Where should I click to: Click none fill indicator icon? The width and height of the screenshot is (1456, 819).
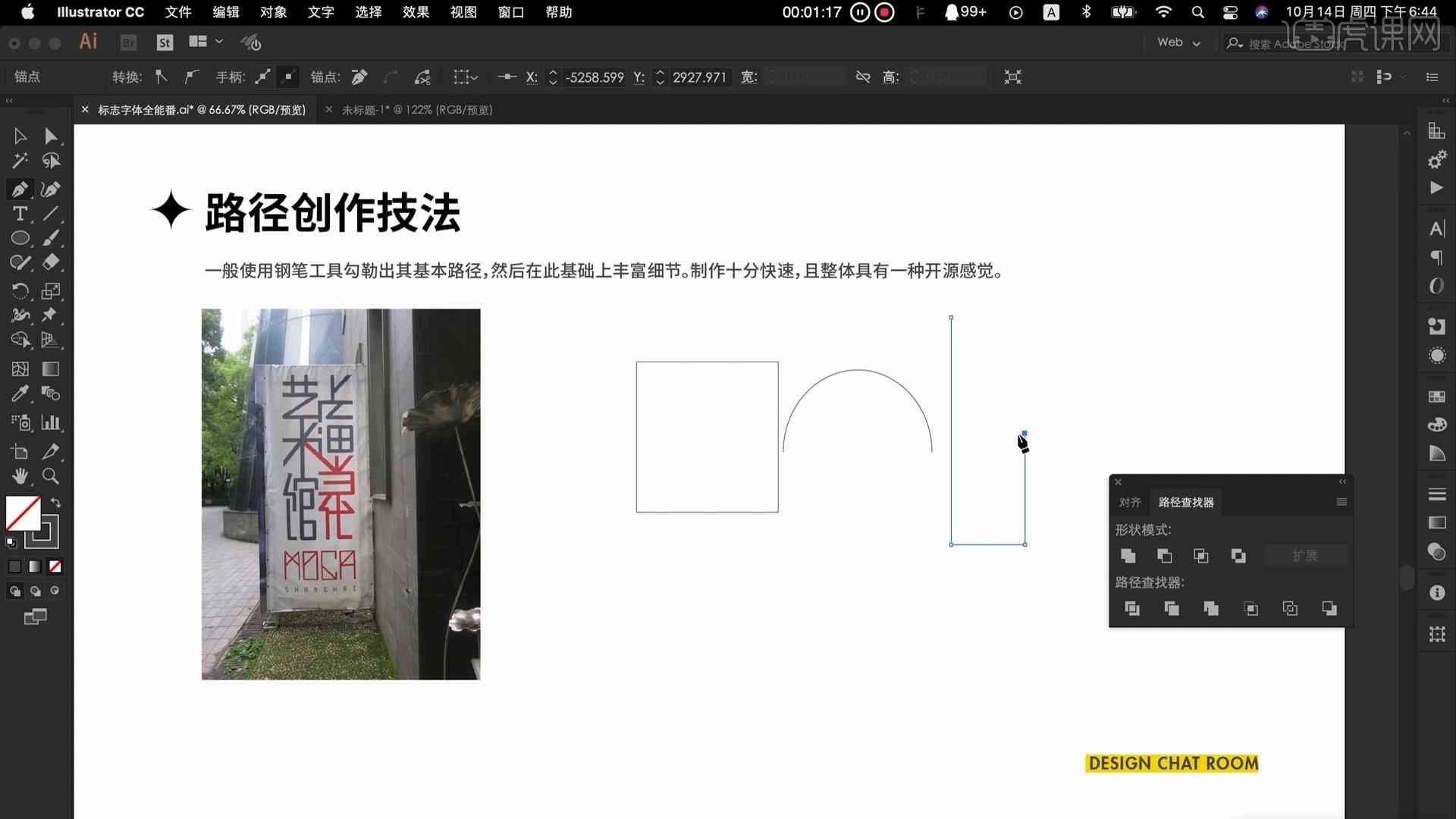(55, 566)
